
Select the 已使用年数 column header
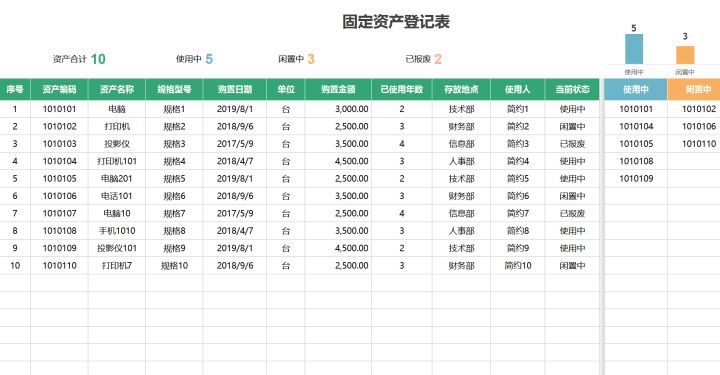pos(402,90)
